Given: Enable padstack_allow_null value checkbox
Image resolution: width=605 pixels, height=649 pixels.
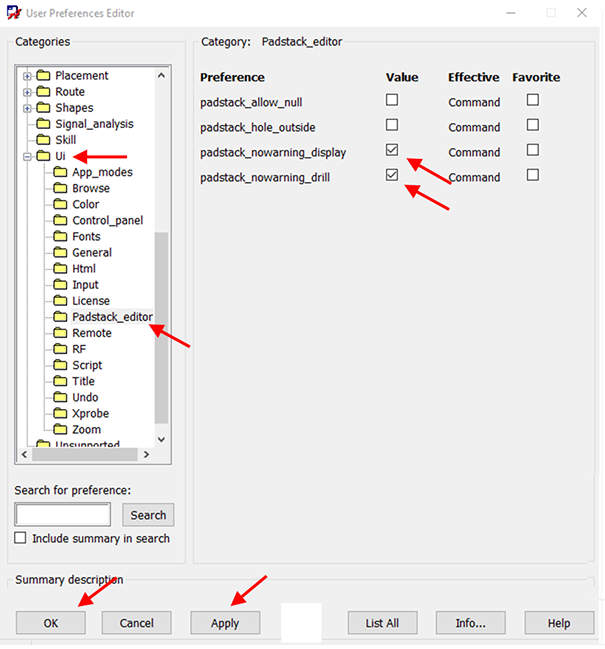Looking at the screenshot, I should (392, 100).
